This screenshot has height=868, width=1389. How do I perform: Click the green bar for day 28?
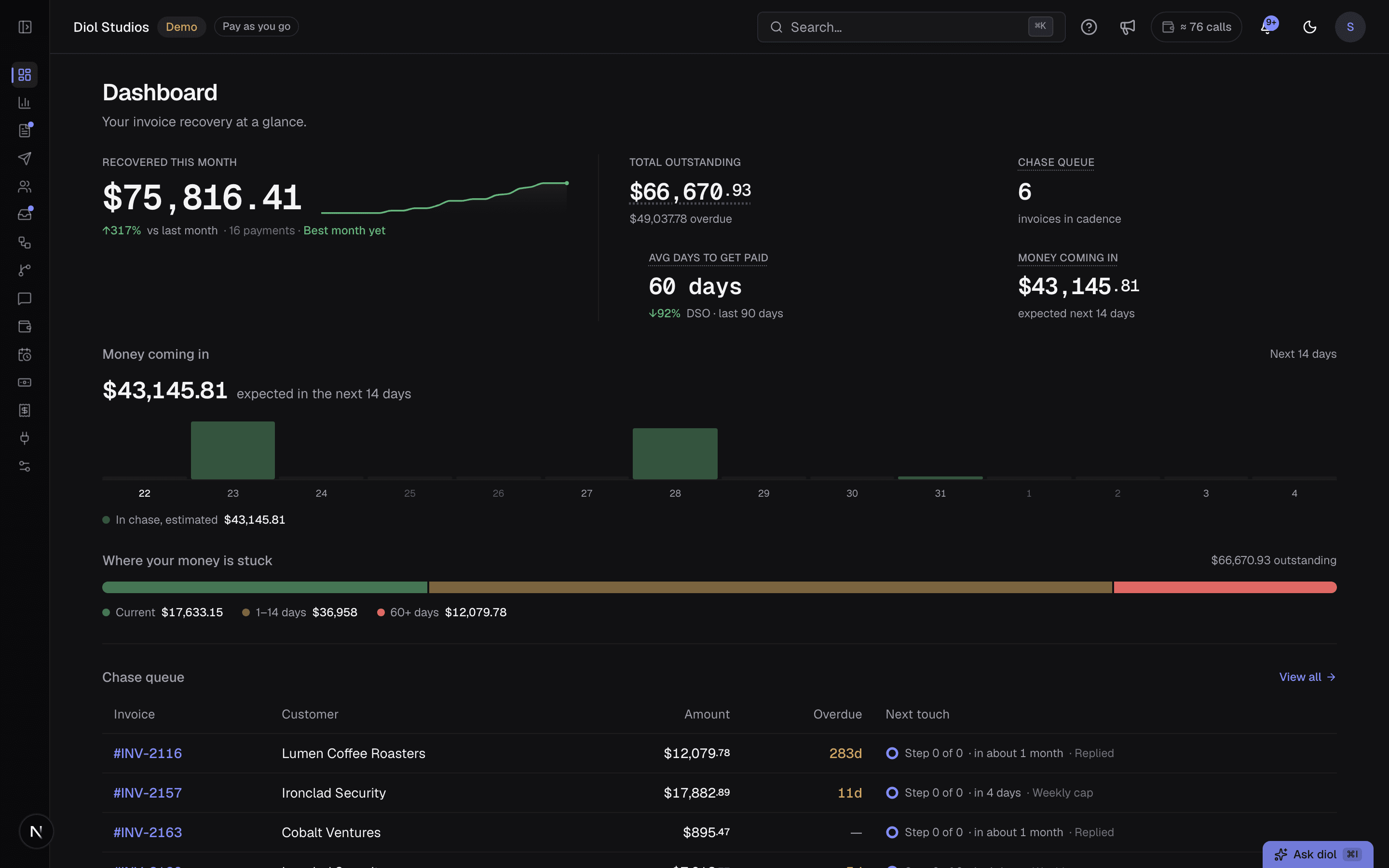pyautogui.click(x=675, y=453)
